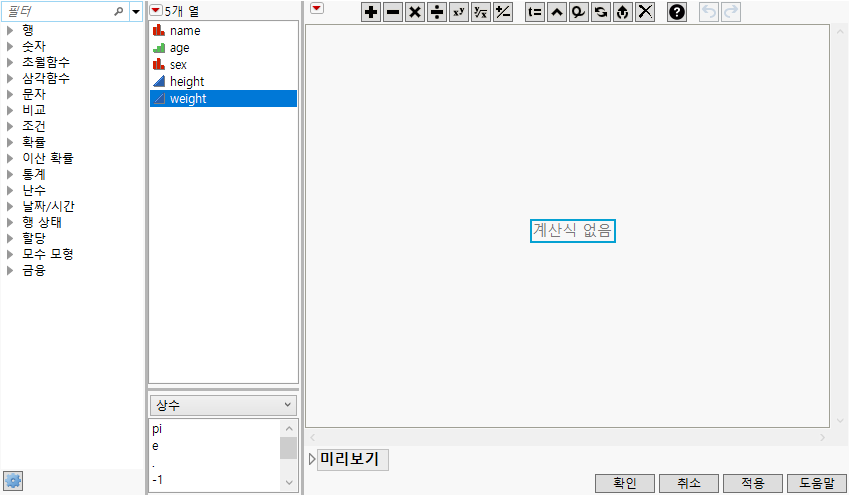Open the red triangle menu for 5개 열
The height and width of the screenshot is (495, 849).
pos(156,10)
